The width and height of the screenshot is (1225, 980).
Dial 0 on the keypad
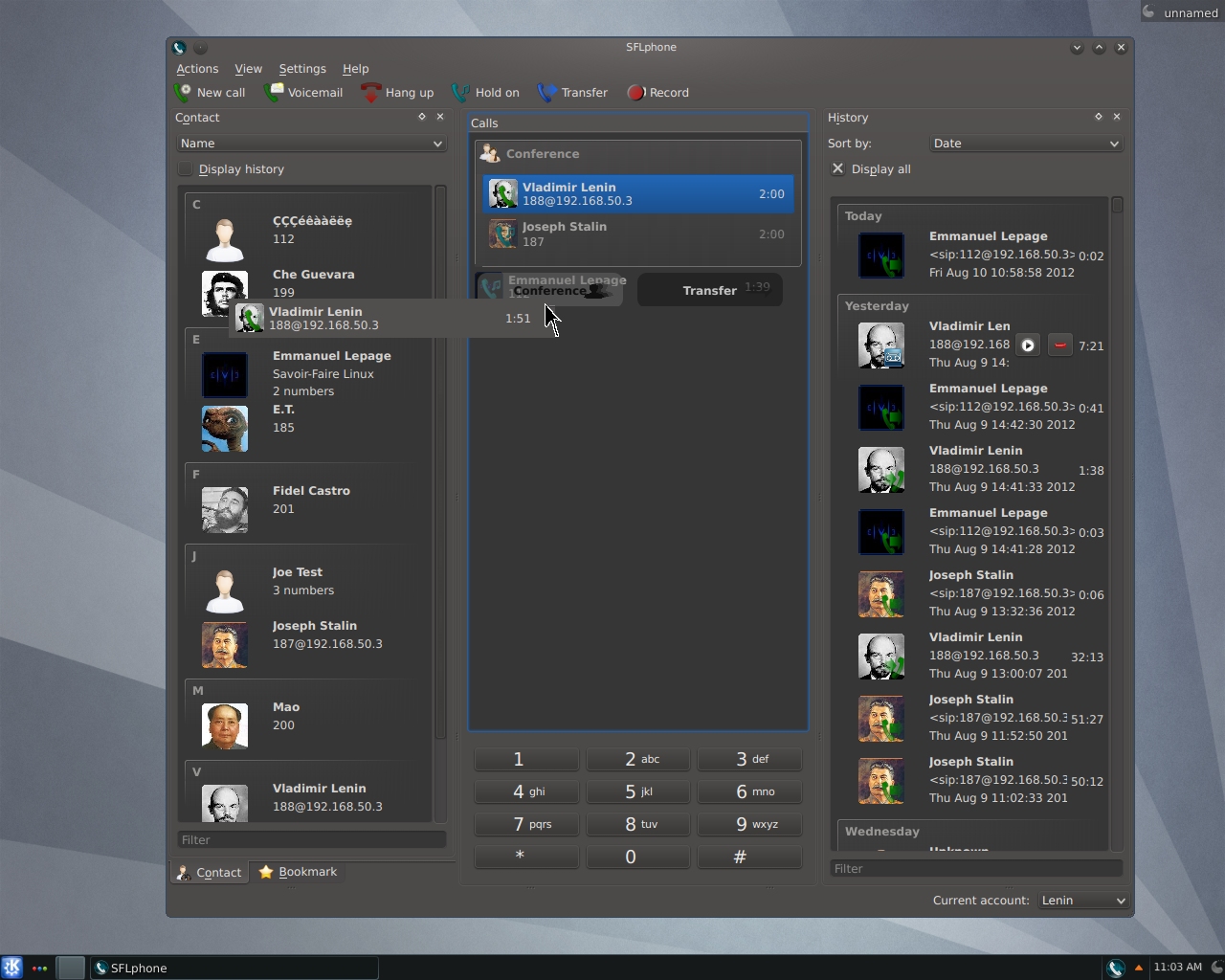point(638,857)
